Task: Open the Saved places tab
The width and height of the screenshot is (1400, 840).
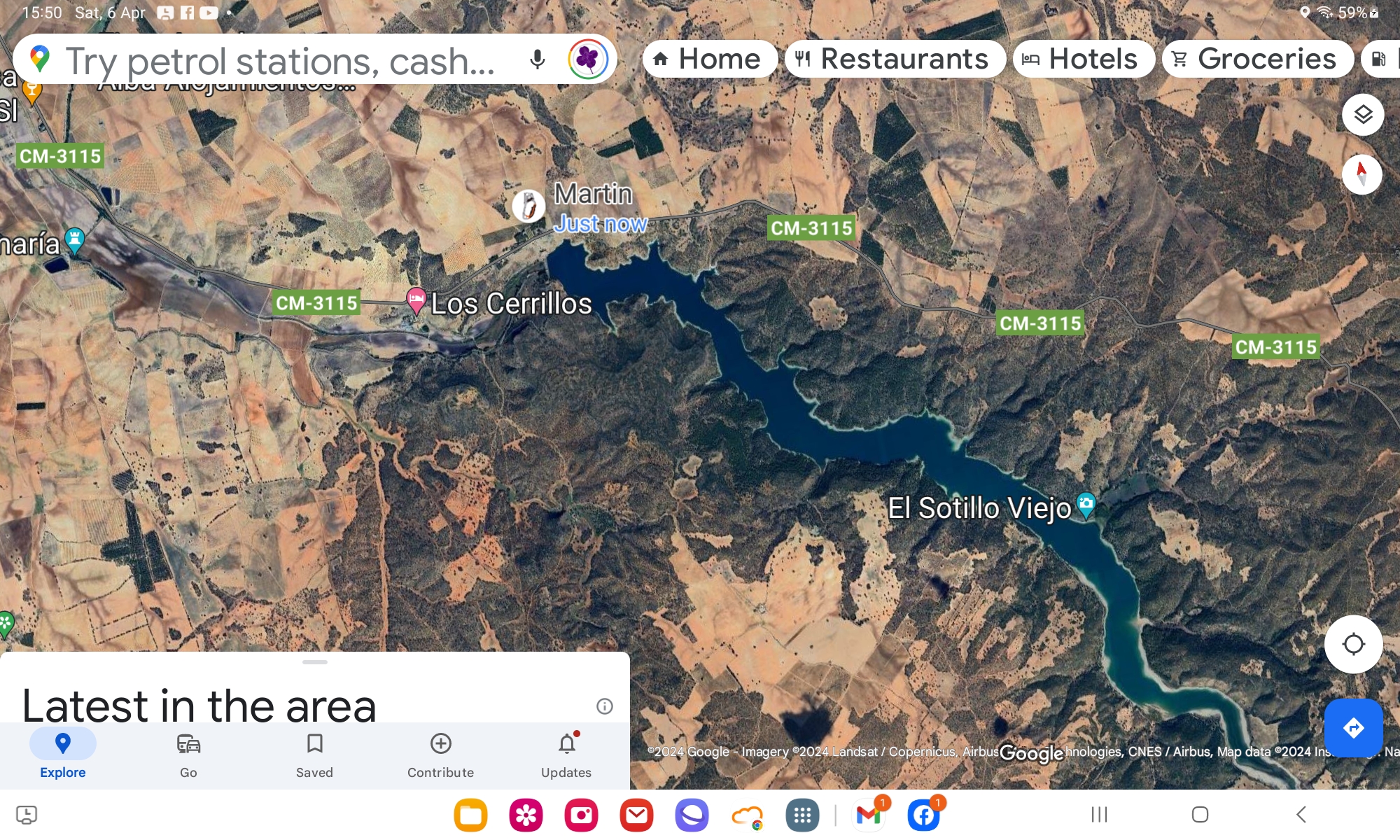Action: point(314,754)
